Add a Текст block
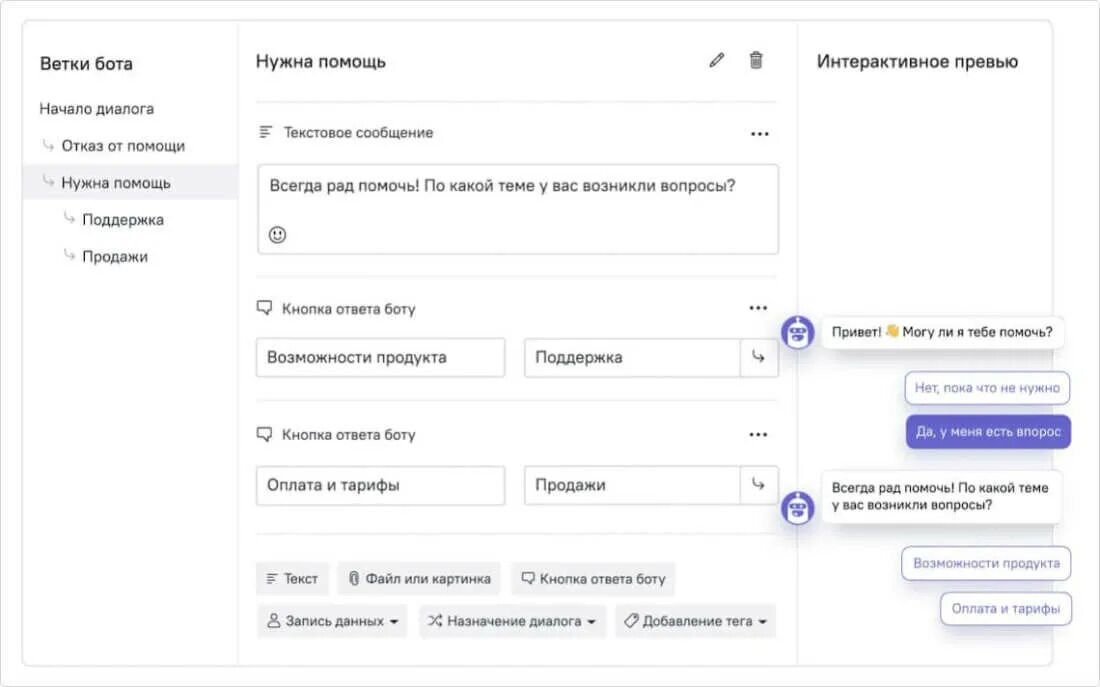 pos(291,579)
